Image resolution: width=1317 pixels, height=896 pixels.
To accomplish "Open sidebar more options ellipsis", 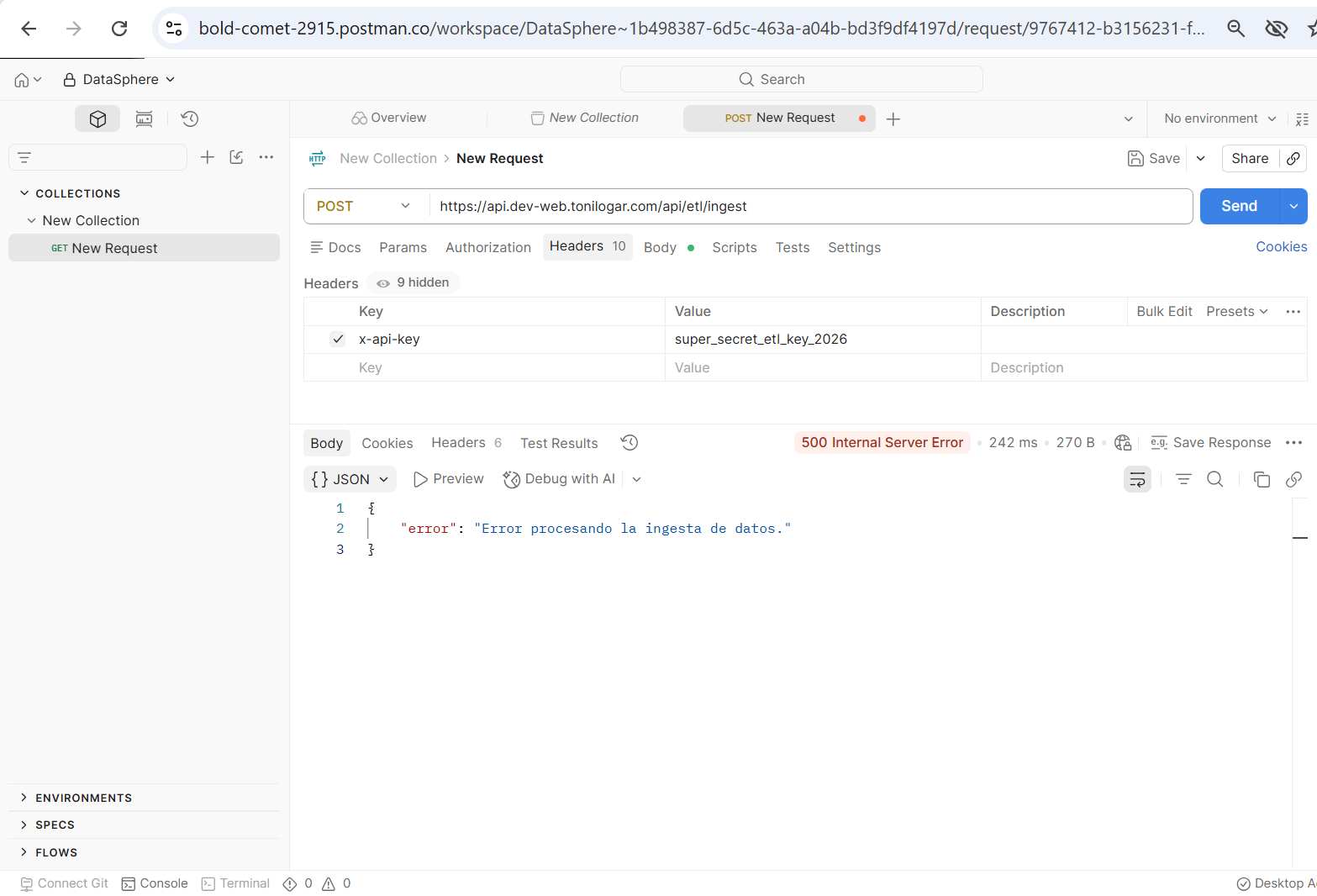I will (266, 157).
